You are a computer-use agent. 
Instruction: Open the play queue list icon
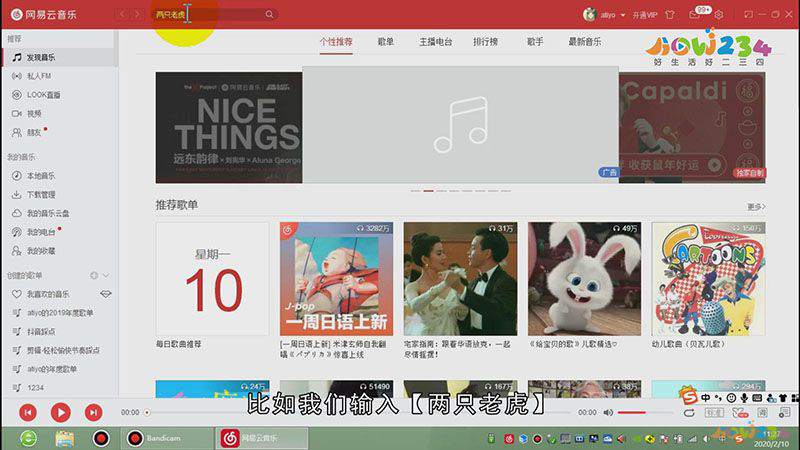click(x=785, y=412)
